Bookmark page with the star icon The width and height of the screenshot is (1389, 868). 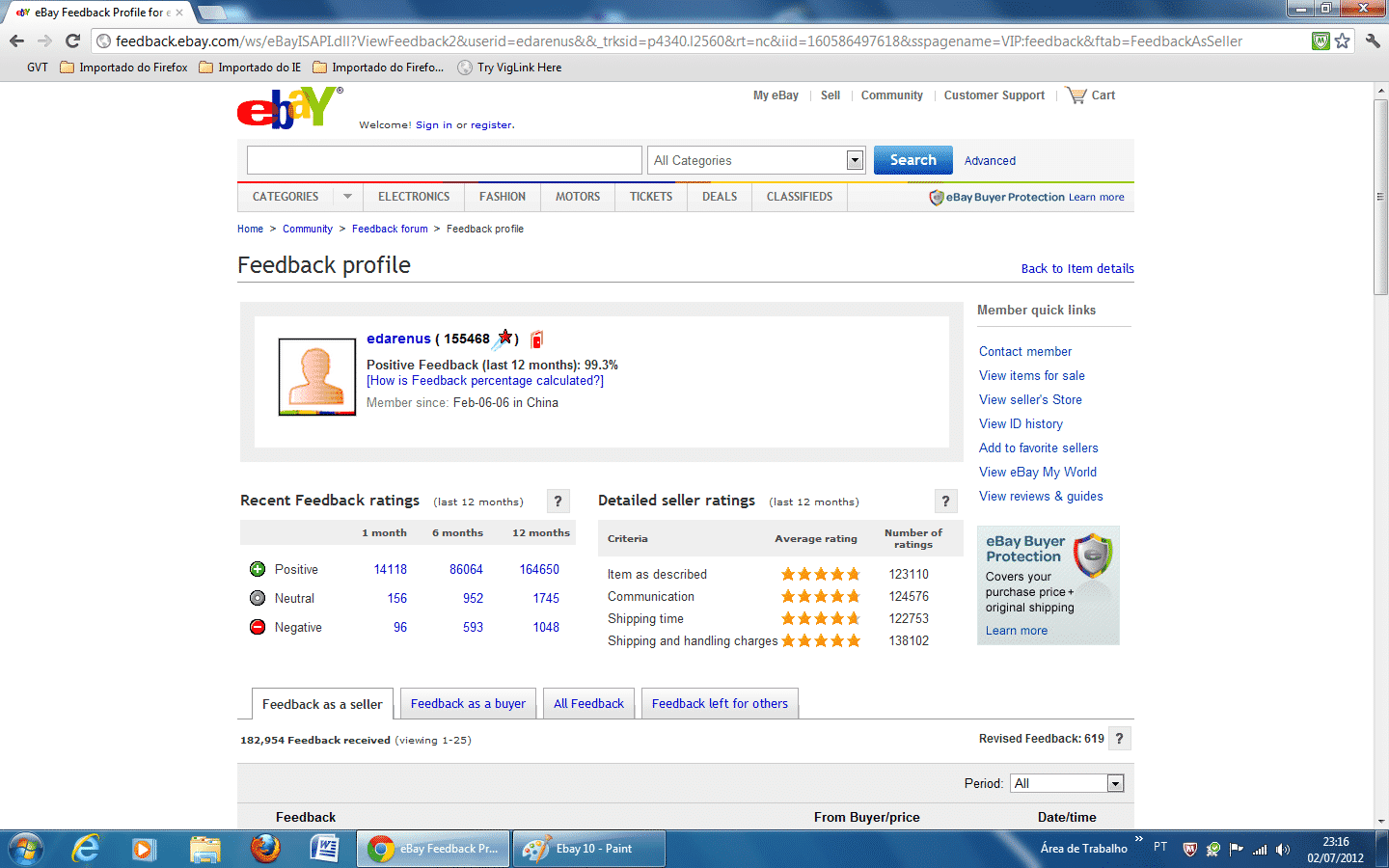1342,41
